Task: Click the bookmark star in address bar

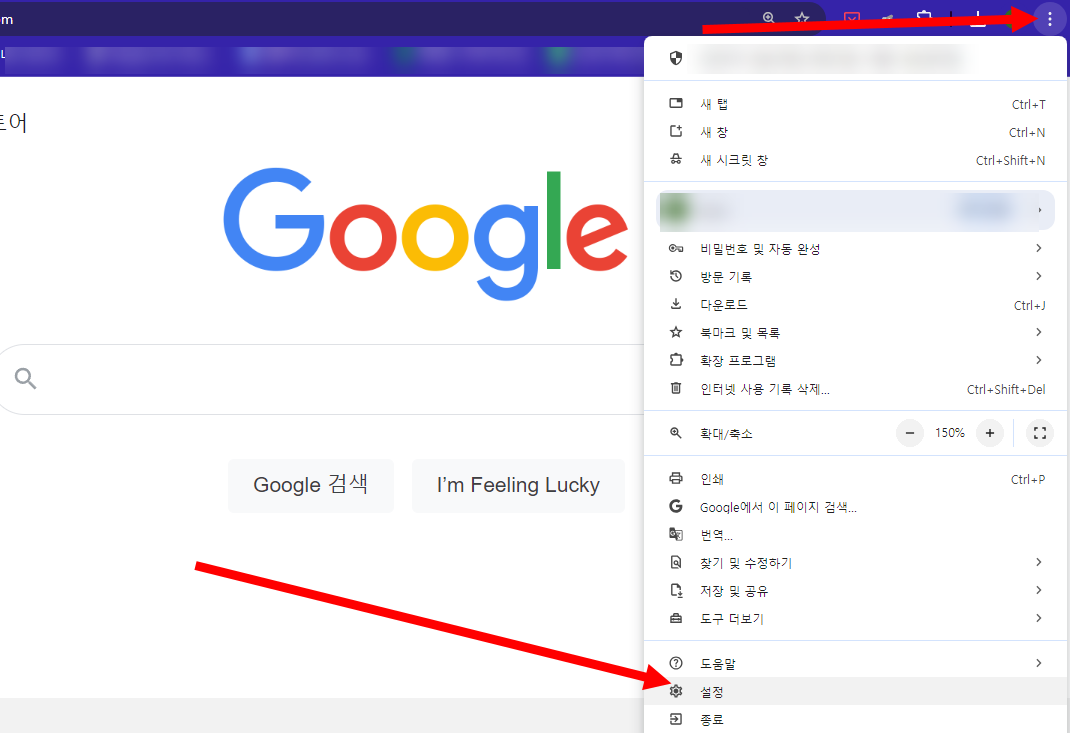Action: (x=802, y=18)
